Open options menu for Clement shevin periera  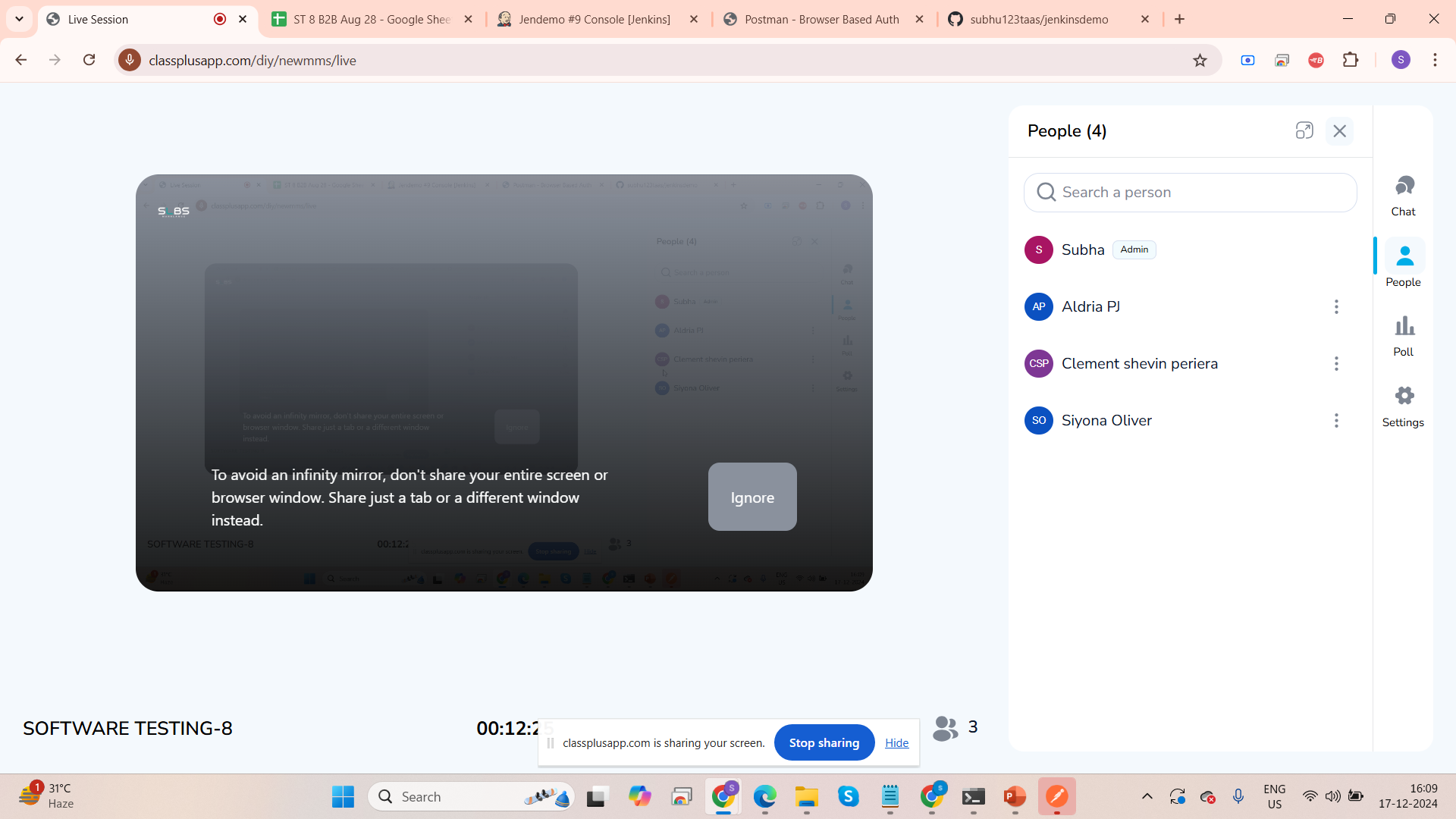(x=1336, y=364)
